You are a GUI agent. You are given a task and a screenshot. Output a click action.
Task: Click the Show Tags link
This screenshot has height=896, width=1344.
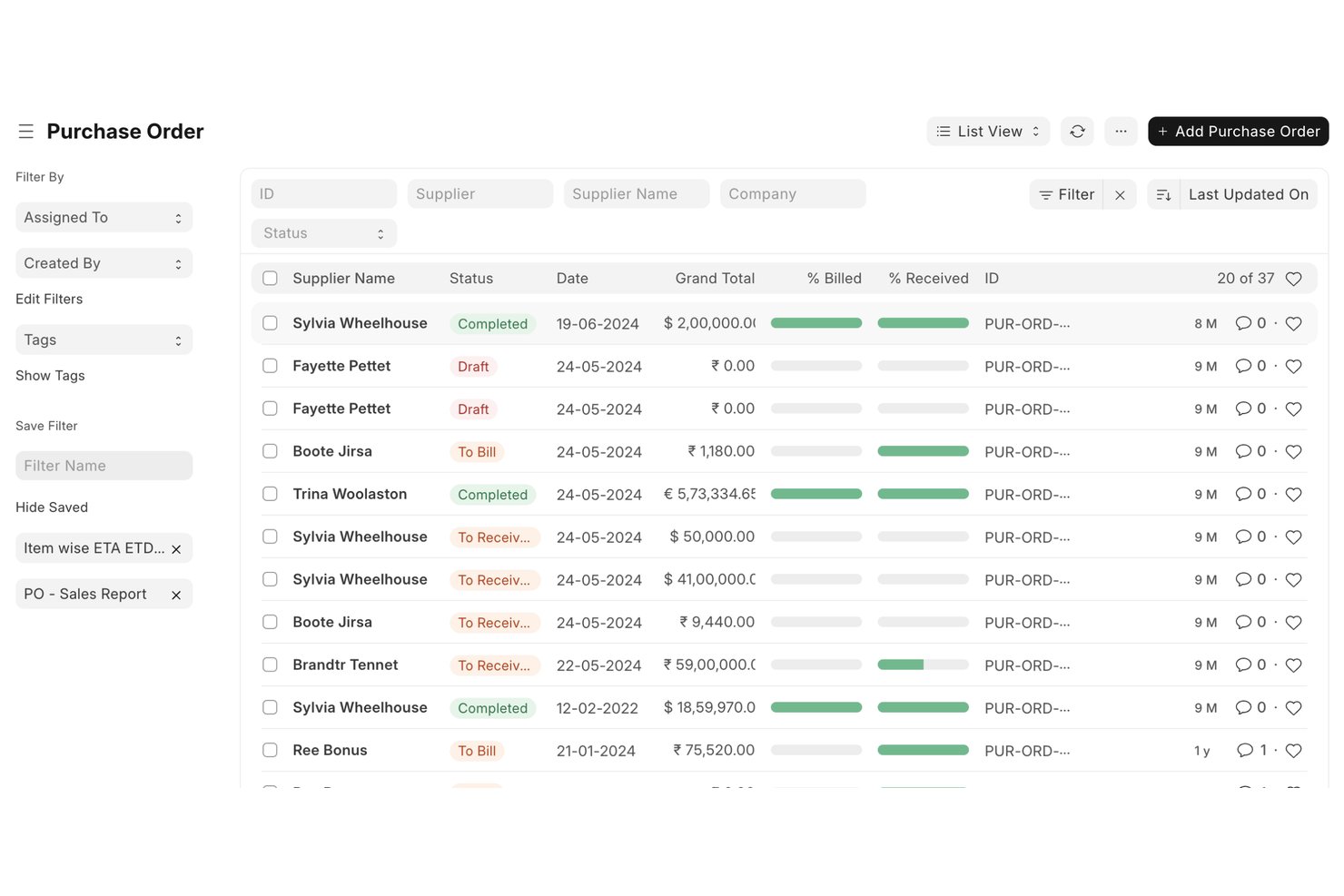pos(50,376)
